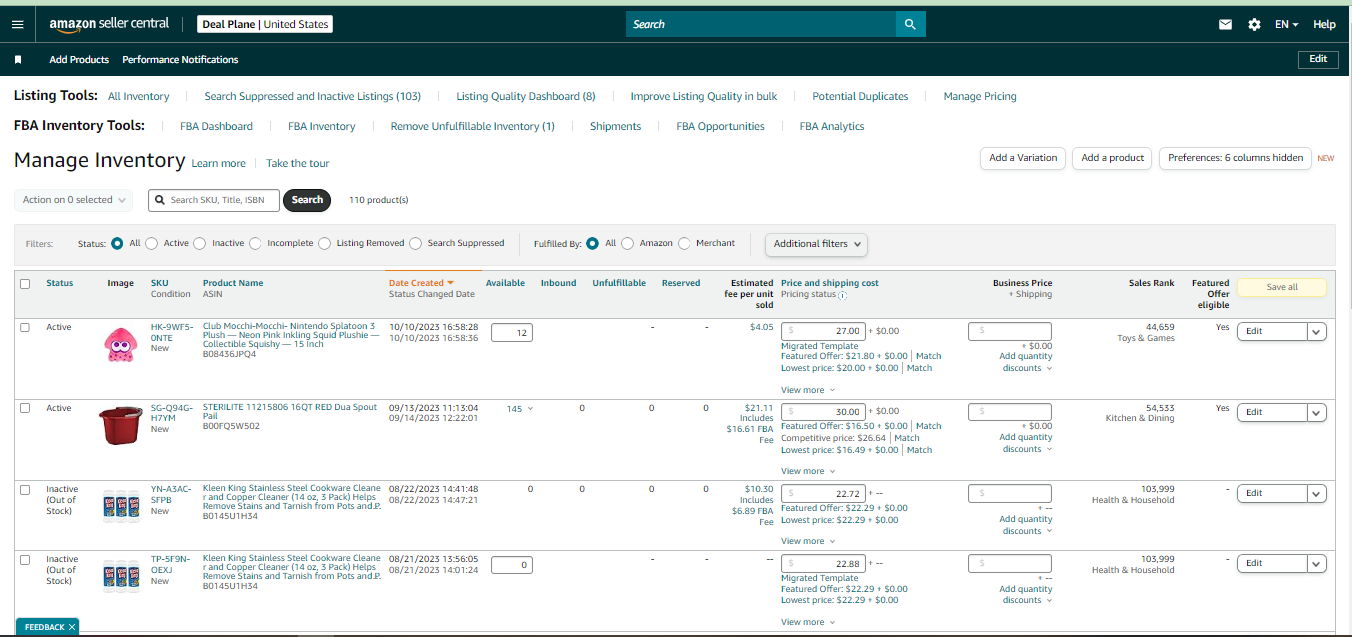Open Kleen King thumbnail for SKU TP-5F9N-OEXJ
Viewport: 1352px width, 637px height.
click(x=120, y=576)
